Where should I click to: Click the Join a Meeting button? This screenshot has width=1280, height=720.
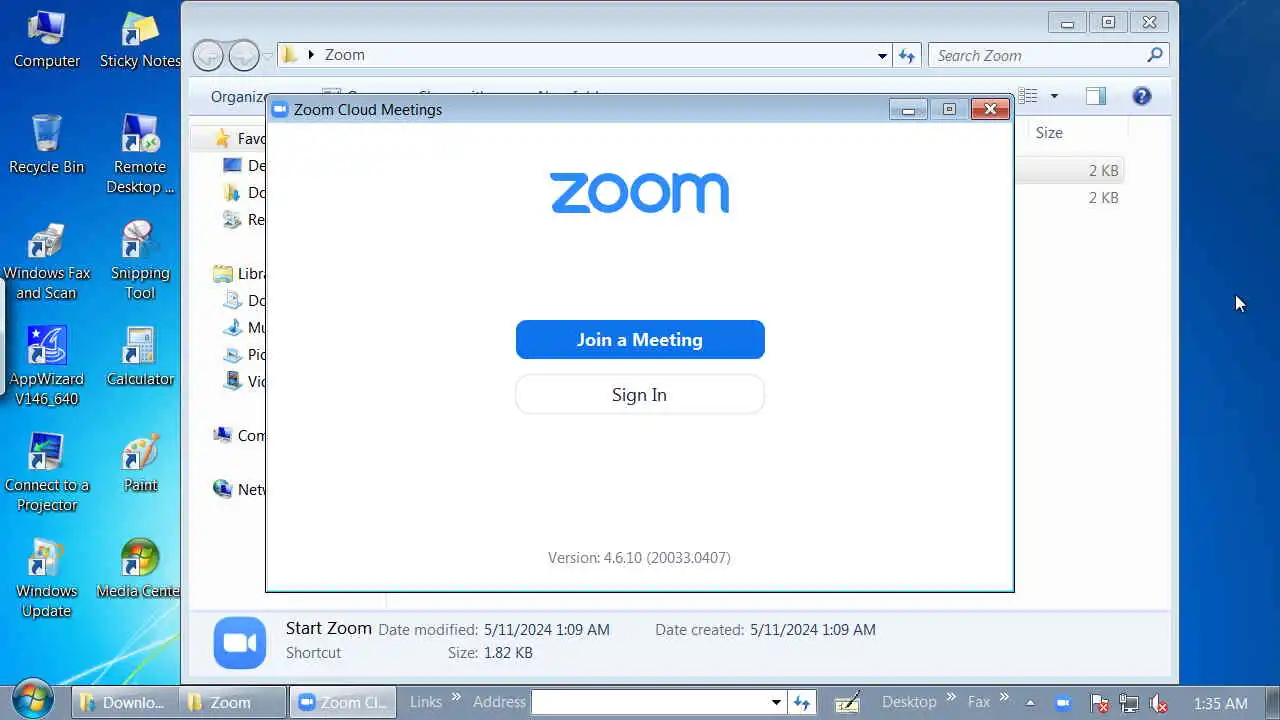pyautogui.click(x=640, y=339)
